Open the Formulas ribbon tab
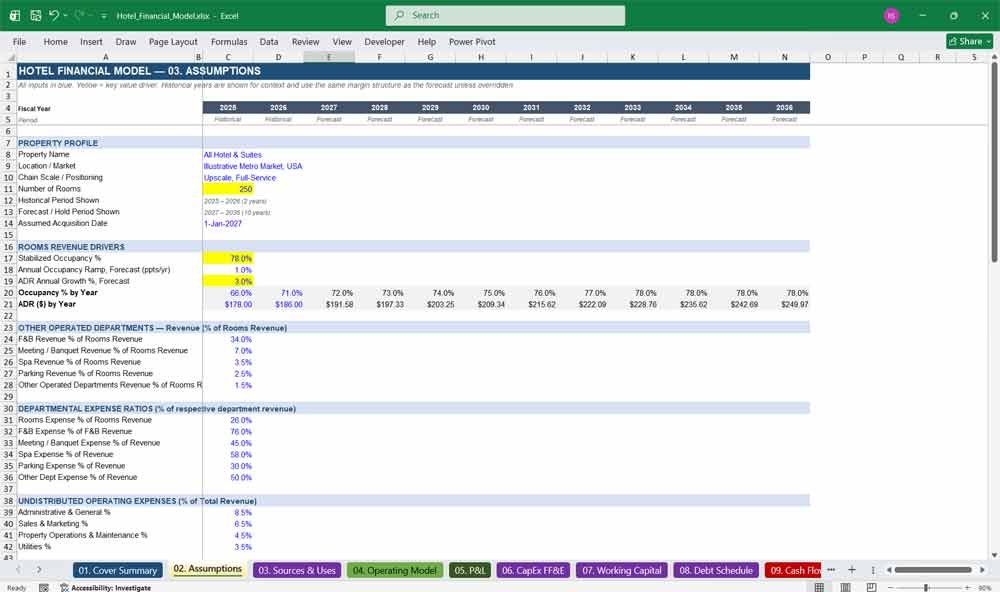1000x592 pixels. click(229, 41)
